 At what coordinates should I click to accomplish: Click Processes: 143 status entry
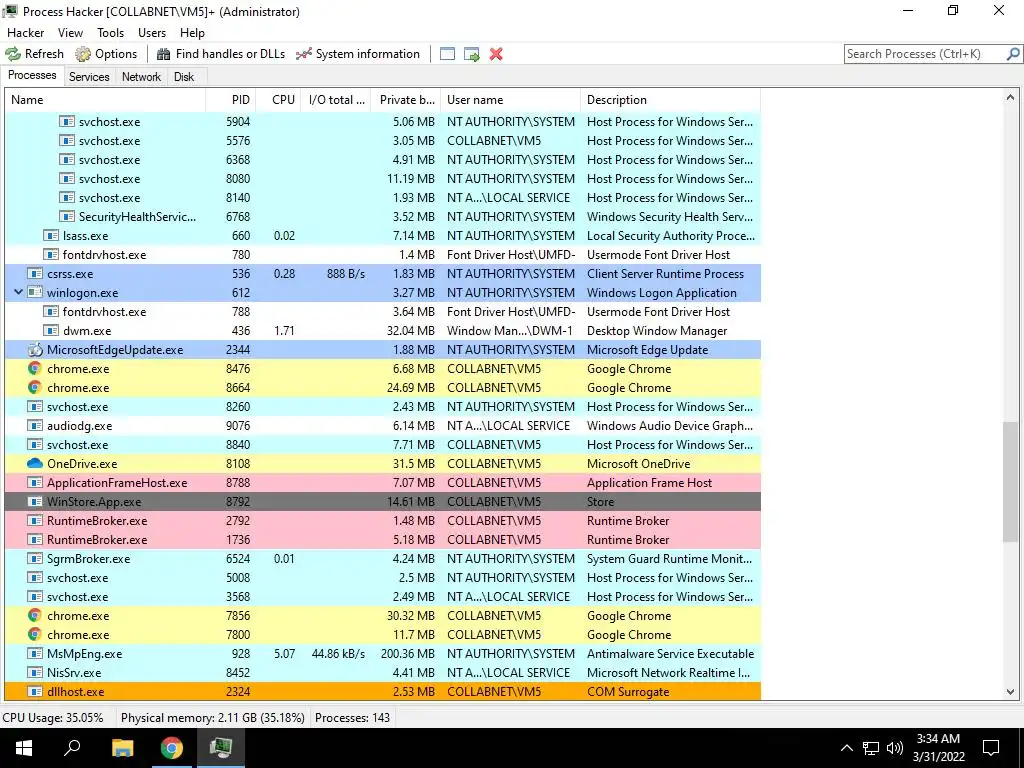pyautogui.click(x=352, y=718)
